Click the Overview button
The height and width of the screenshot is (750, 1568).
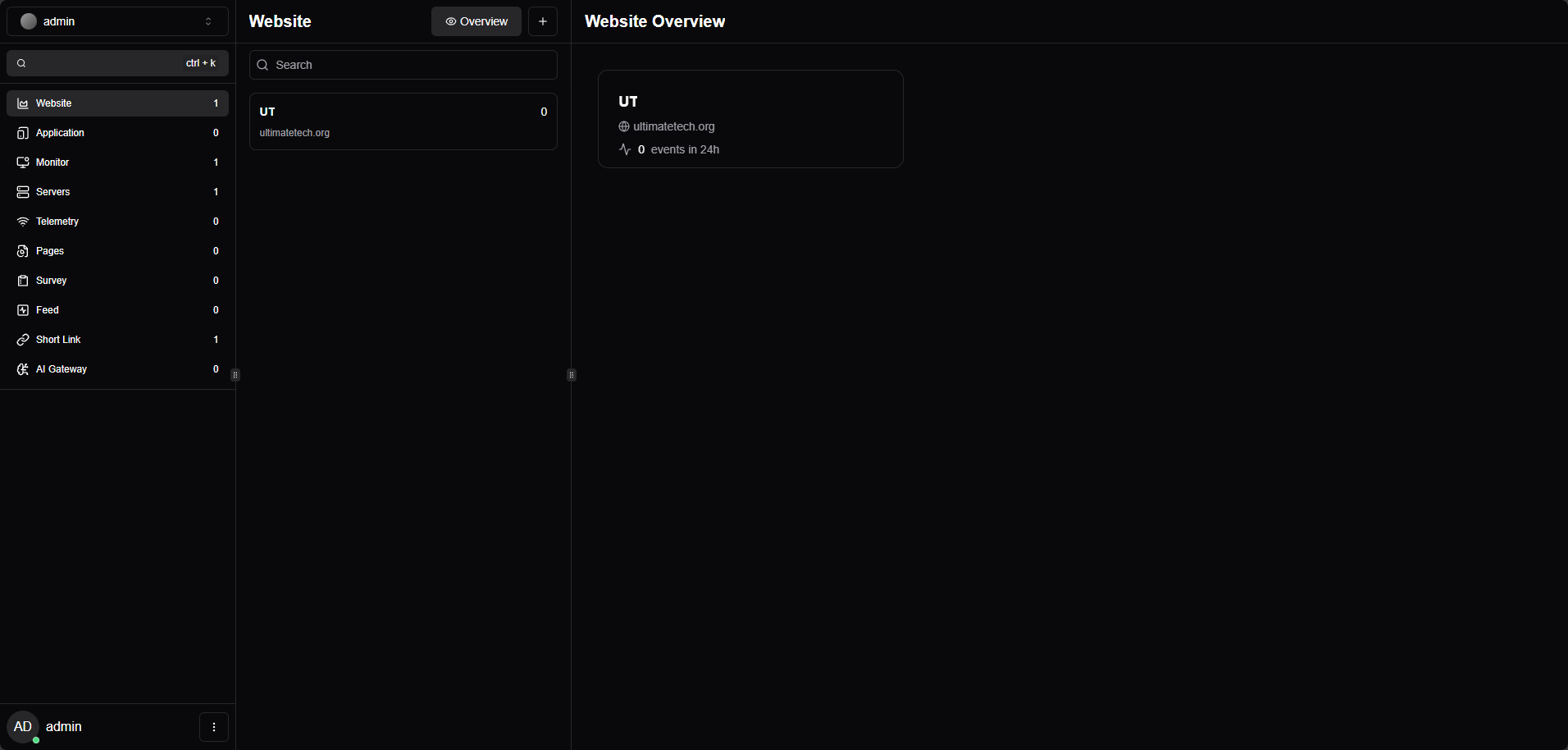476,21
